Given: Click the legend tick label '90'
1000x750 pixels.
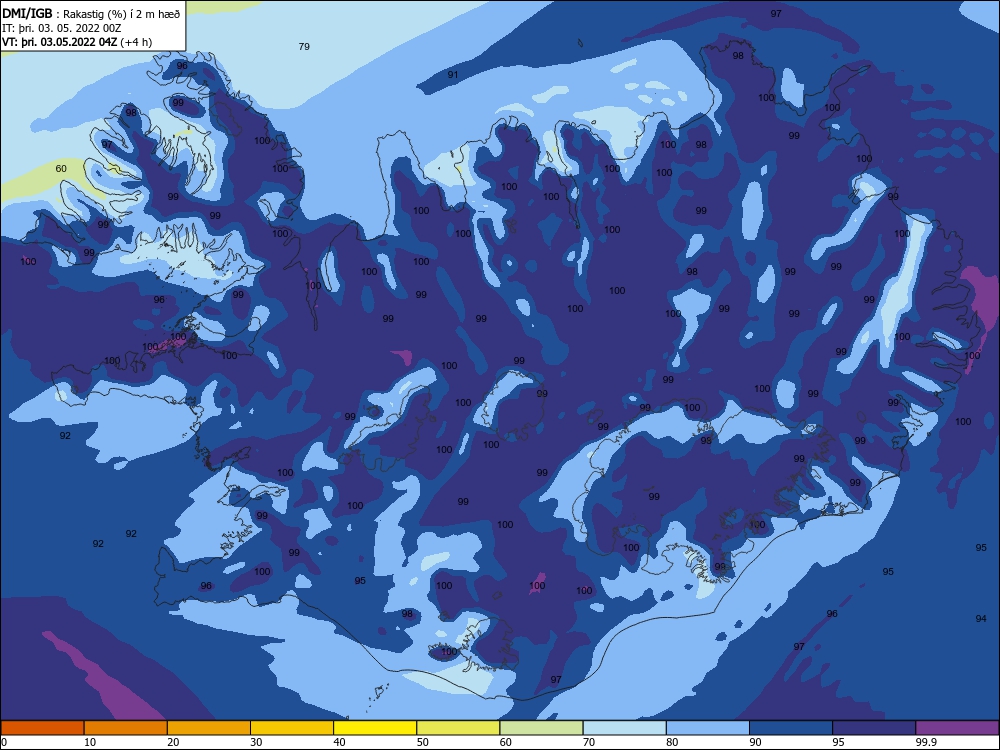Looking at the screenshot, I should pos(756,742).
